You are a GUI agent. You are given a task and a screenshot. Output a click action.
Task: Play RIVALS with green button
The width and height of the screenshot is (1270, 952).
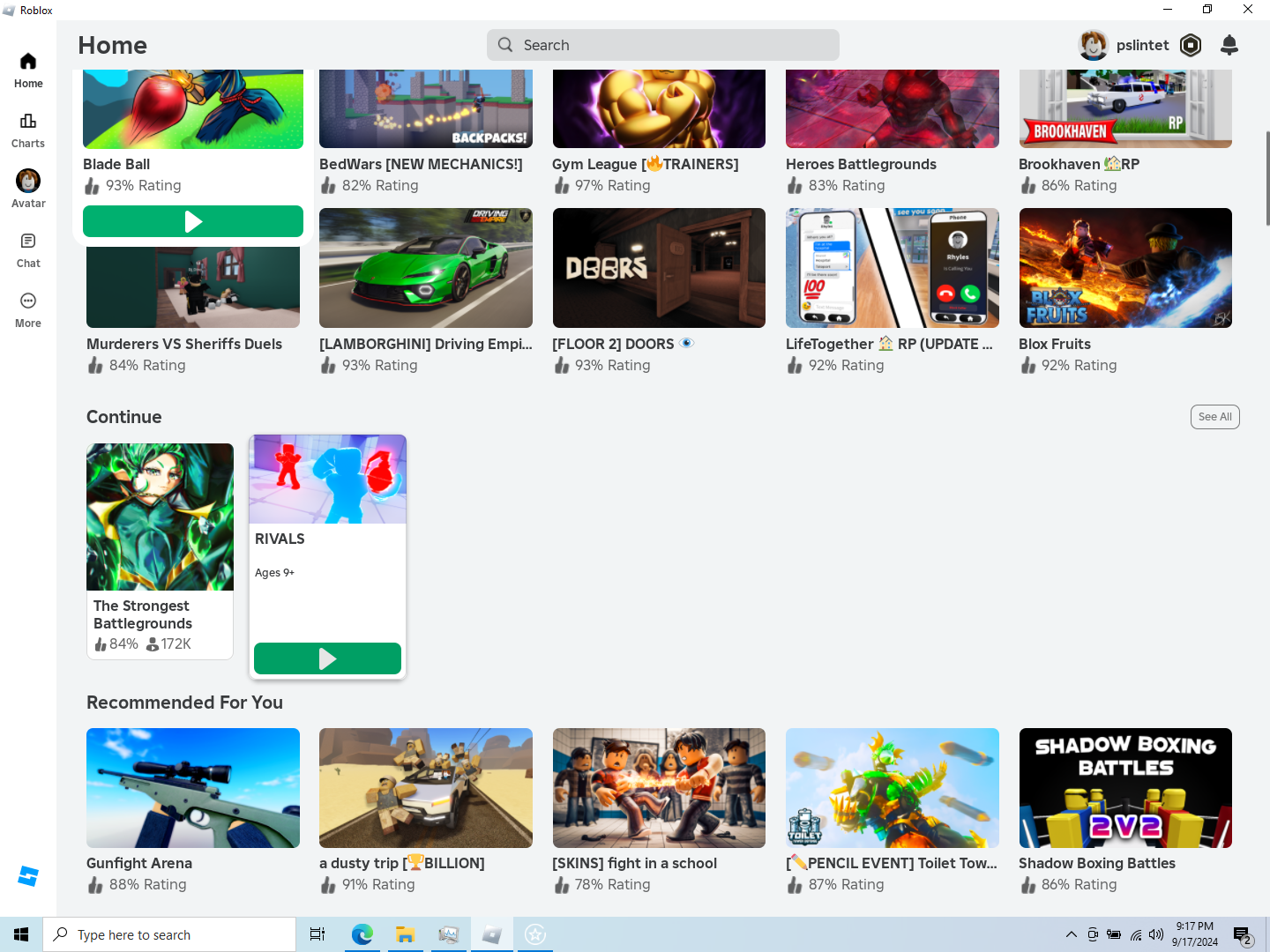pyautogui.click(x=327, y=658)
